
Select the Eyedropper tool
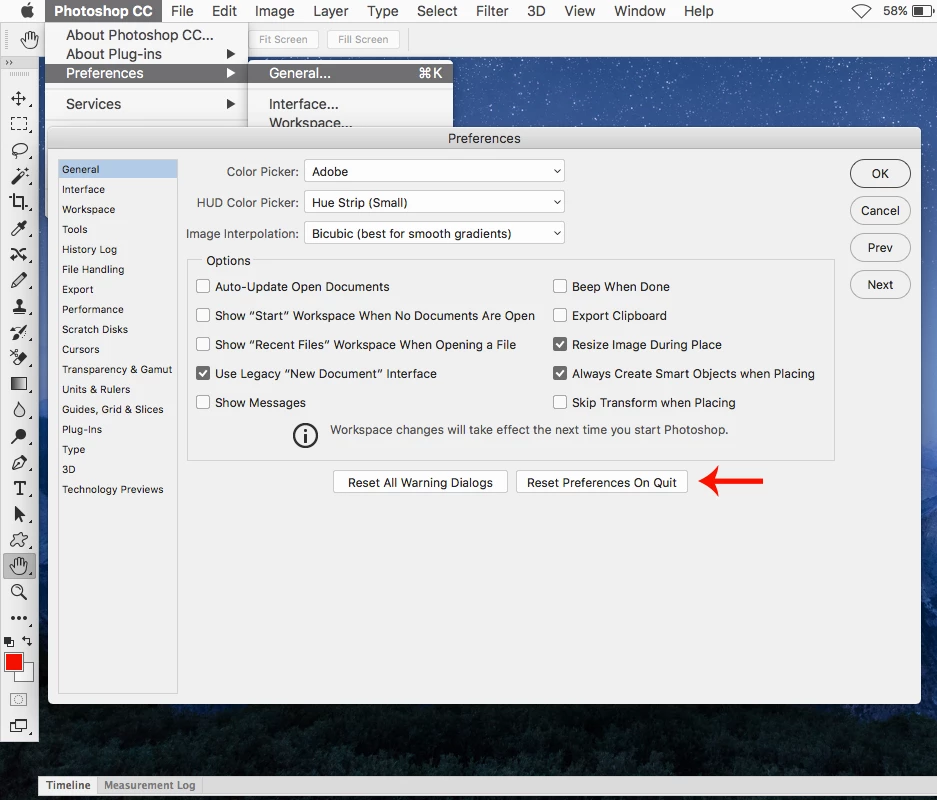click(x=19, y=228)
